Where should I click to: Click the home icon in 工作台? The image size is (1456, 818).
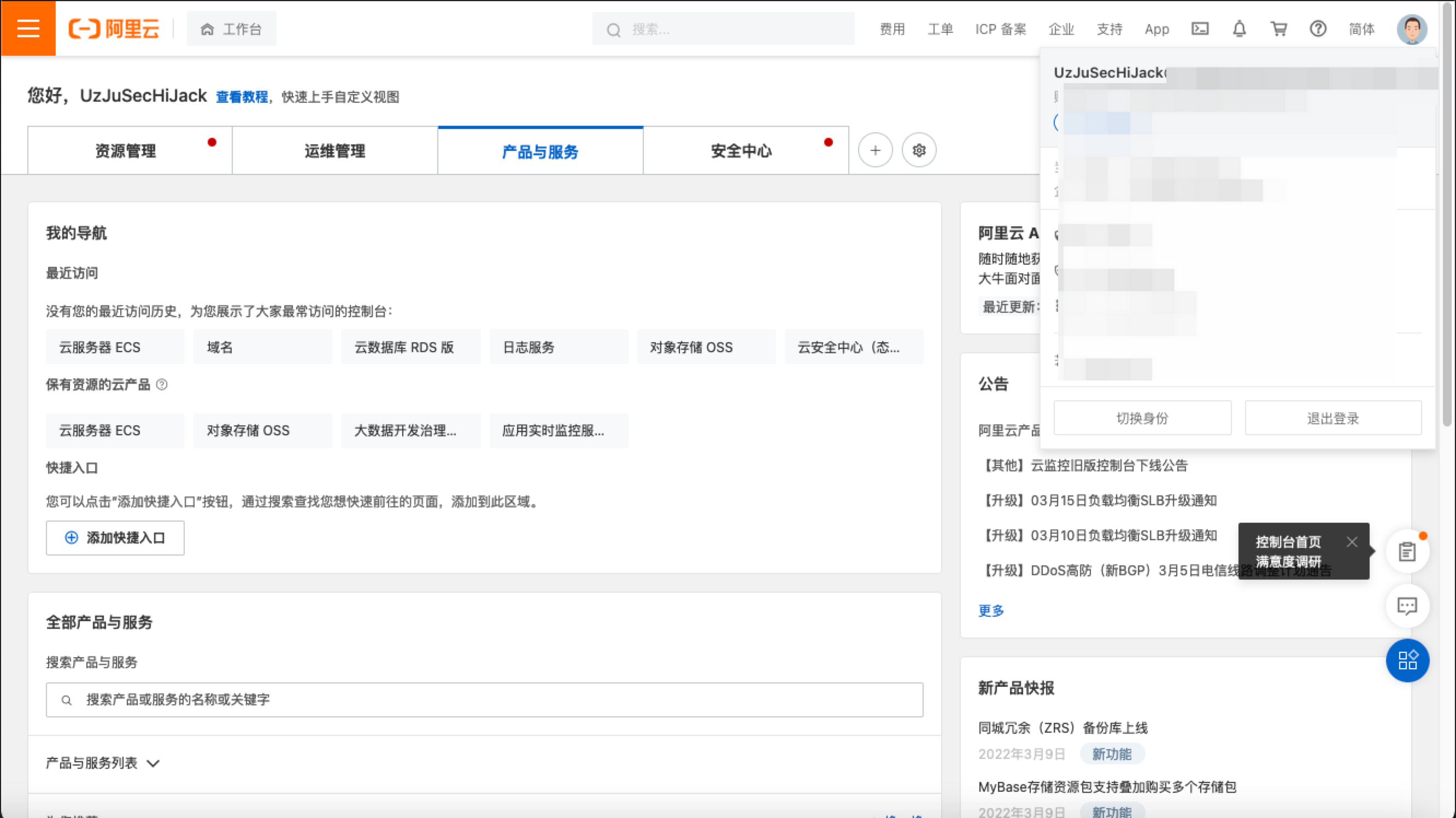tap(208, 30)
